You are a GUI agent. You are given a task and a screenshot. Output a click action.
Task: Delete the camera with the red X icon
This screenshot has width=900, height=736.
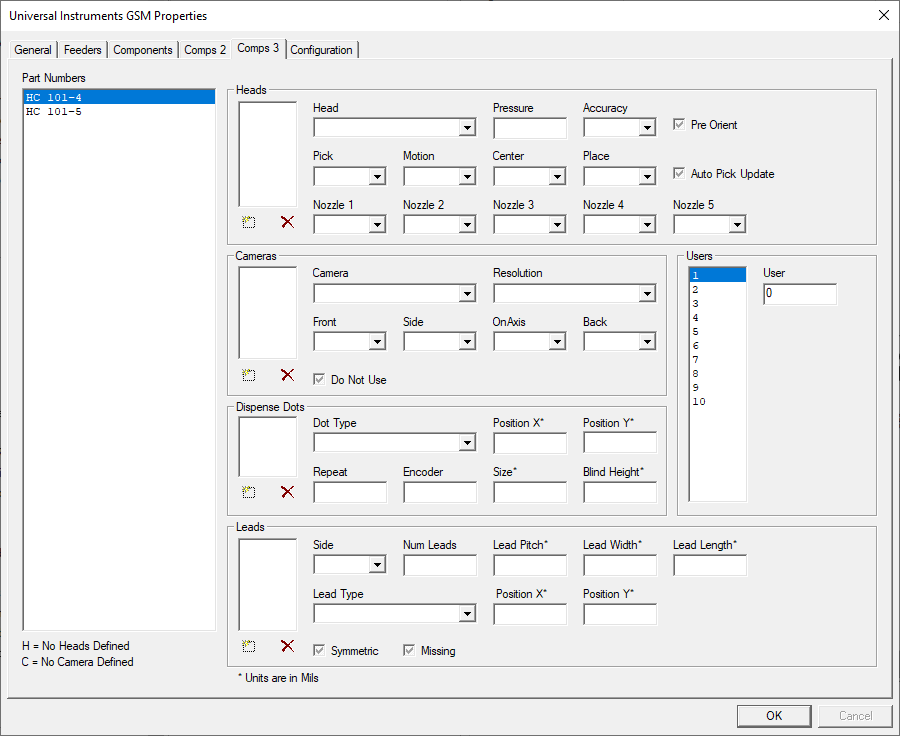tap(287, 374)
